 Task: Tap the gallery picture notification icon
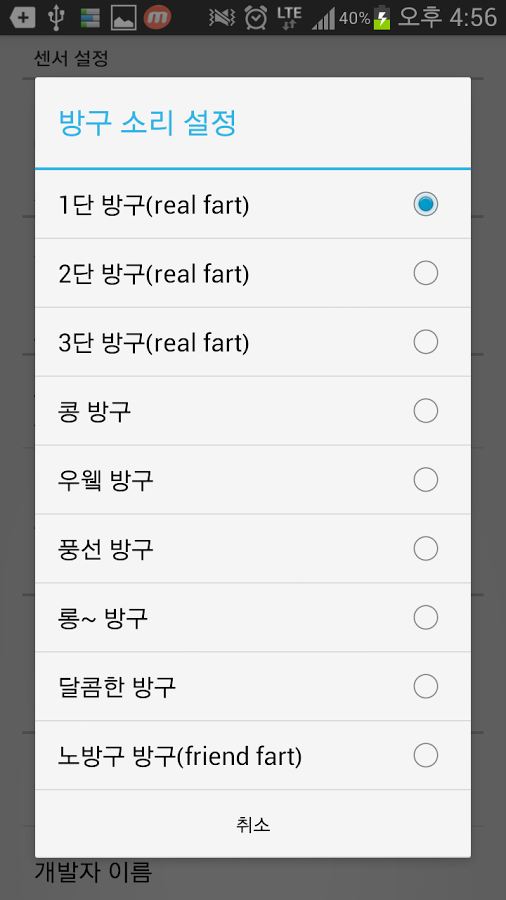click(123, 18)
